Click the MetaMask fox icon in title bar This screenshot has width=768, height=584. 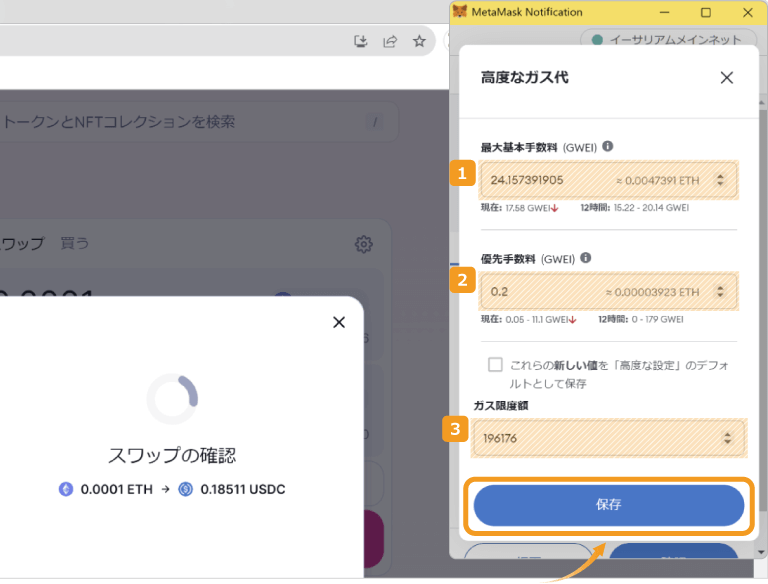tap(459, 11)
